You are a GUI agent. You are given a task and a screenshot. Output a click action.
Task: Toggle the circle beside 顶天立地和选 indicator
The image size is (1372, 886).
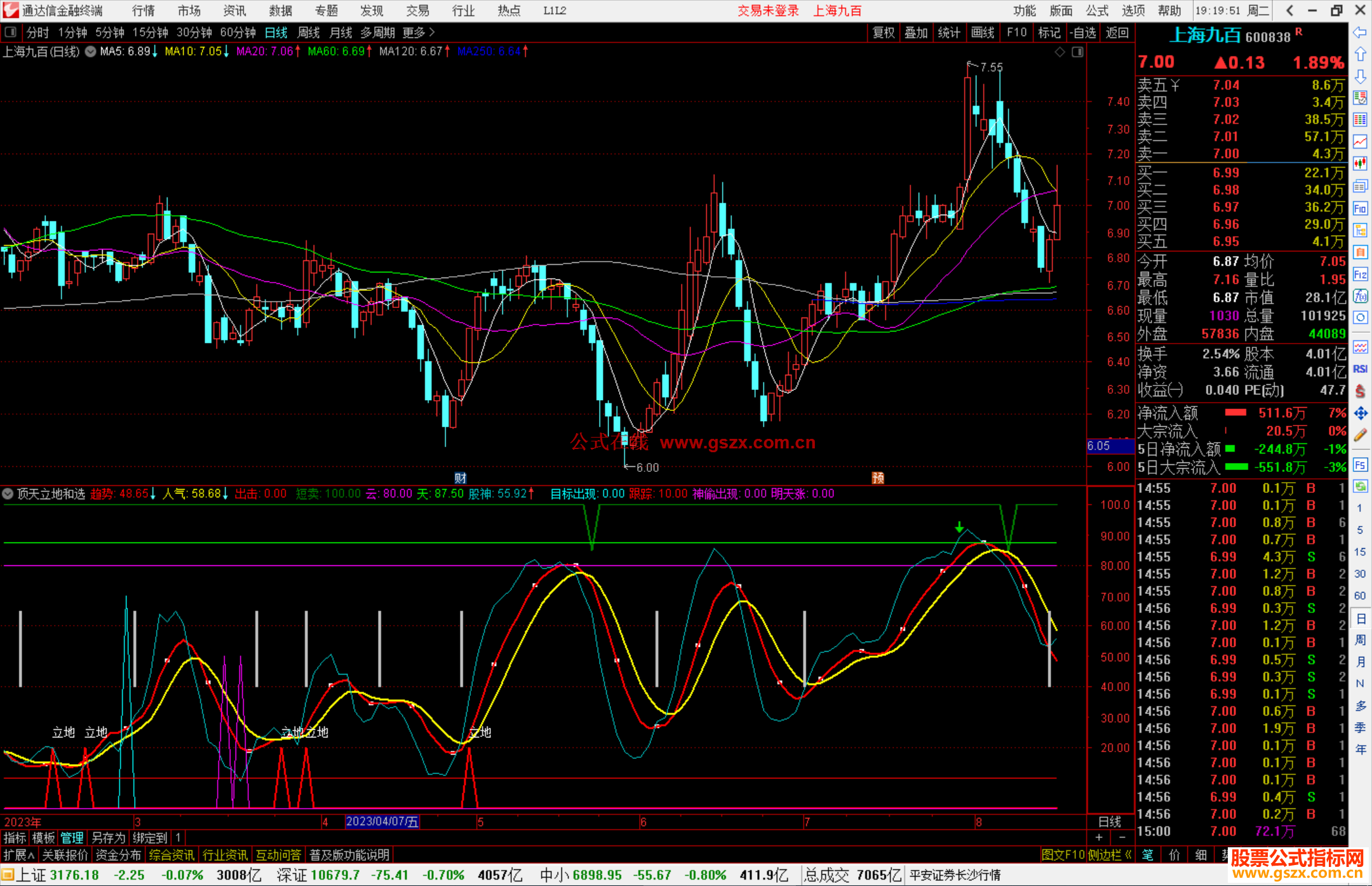pos(8,493)
